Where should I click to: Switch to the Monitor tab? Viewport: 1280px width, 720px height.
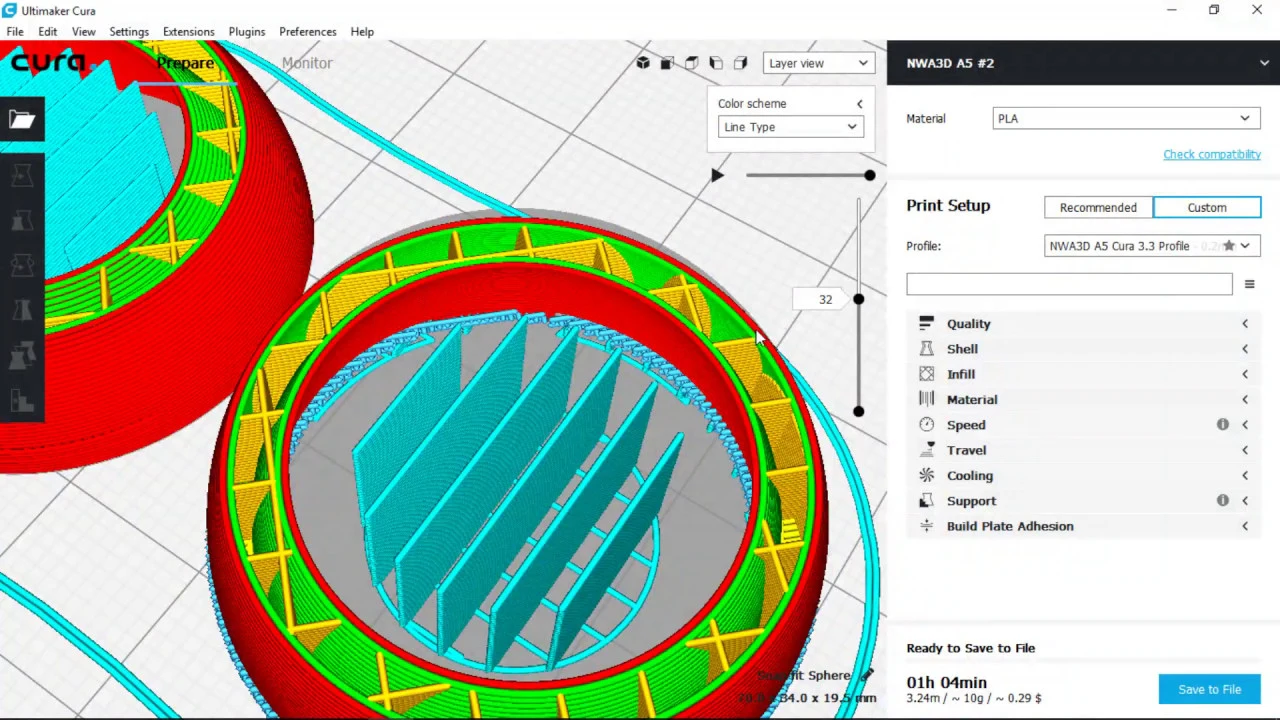(x=307, y=63)
